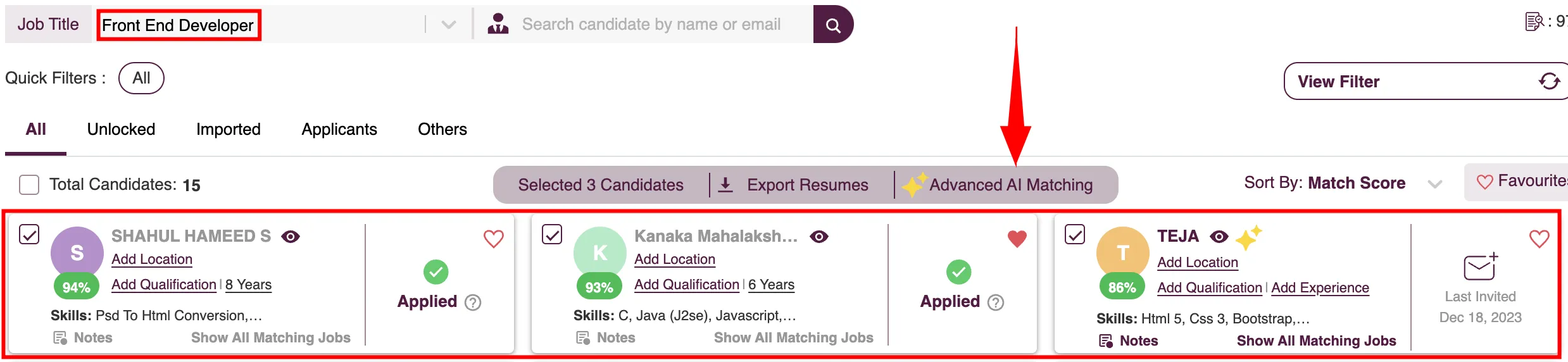Unfavourite Kanaka Mahalaksh with red heart
The width and height of the screenshot is (1568, 362).
(1017, 239)
